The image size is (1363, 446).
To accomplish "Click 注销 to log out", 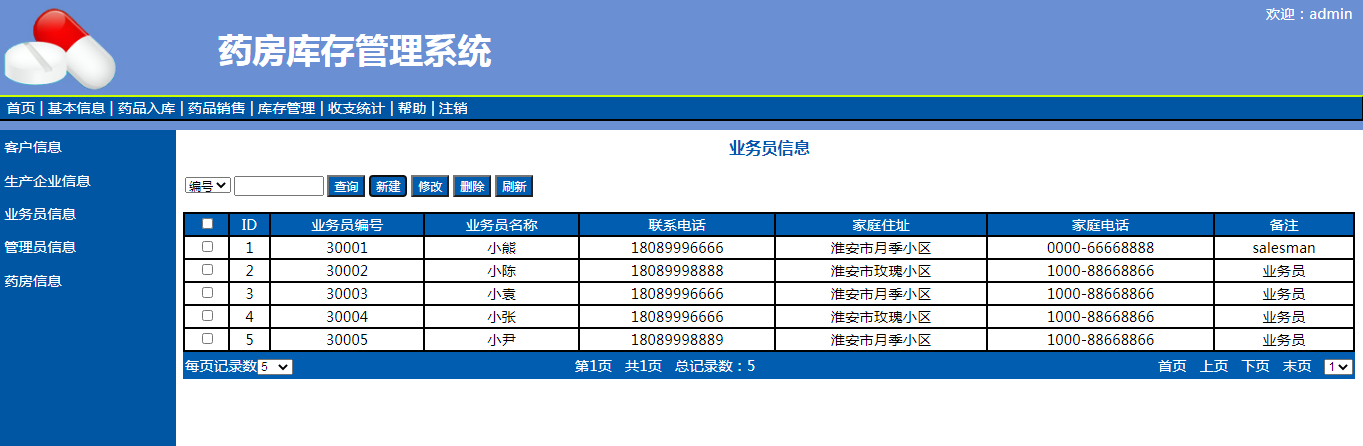I will click(453, 108).
